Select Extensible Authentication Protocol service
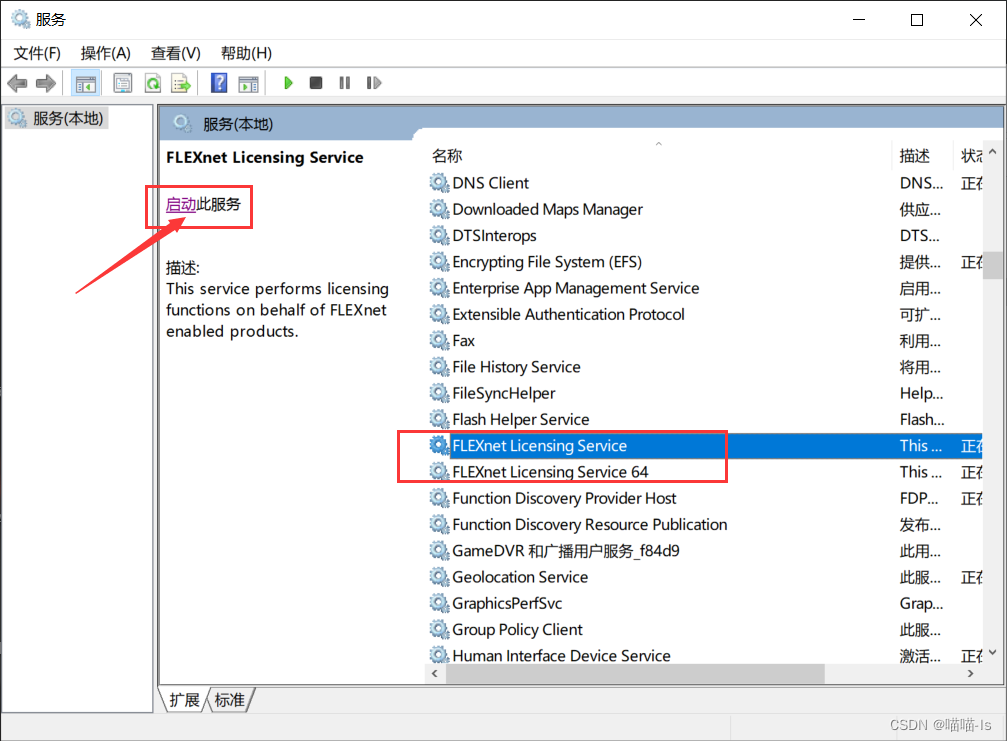This screenshot has width=1007, height=741. [705, 315]
